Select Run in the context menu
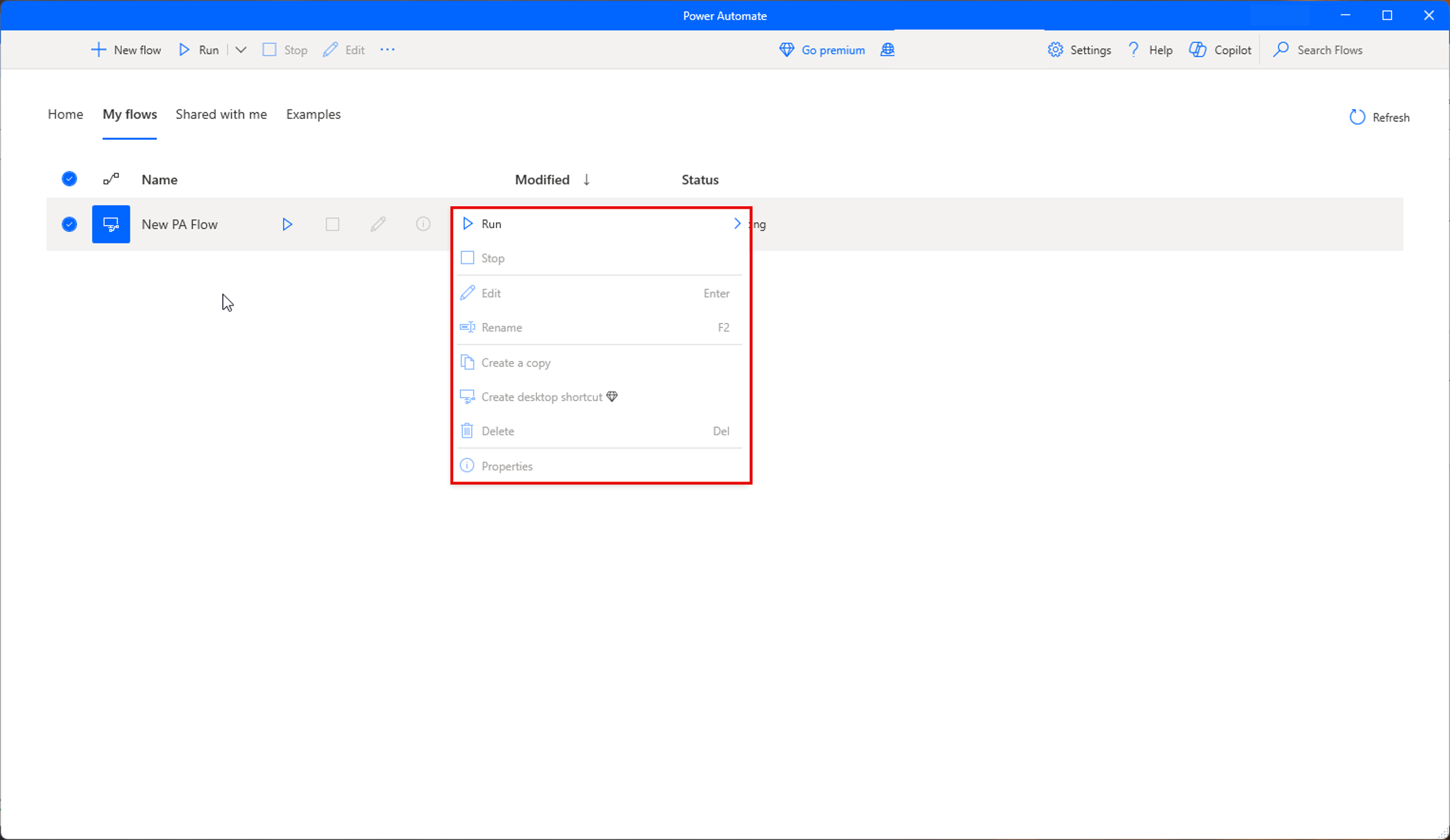The width and height of the screenshot is (1450, 840). 491,224
